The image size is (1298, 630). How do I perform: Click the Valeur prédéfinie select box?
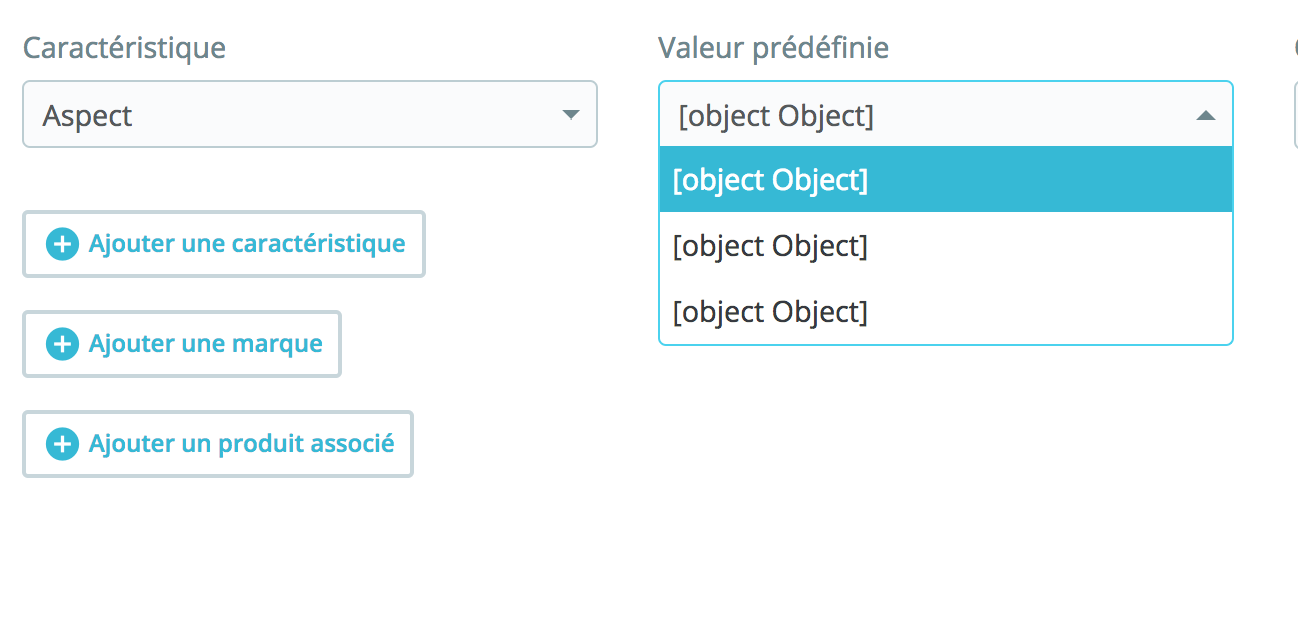click(945, 115)
